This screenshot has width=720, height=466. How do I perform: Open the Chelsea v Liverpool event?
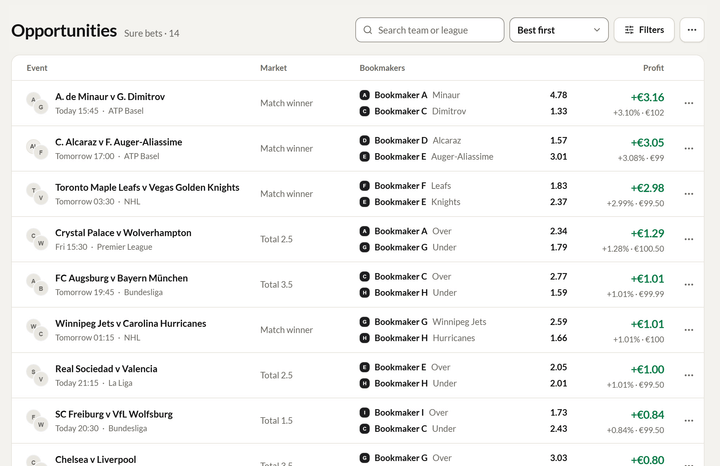pyautogui.click(x=96, y=460)
